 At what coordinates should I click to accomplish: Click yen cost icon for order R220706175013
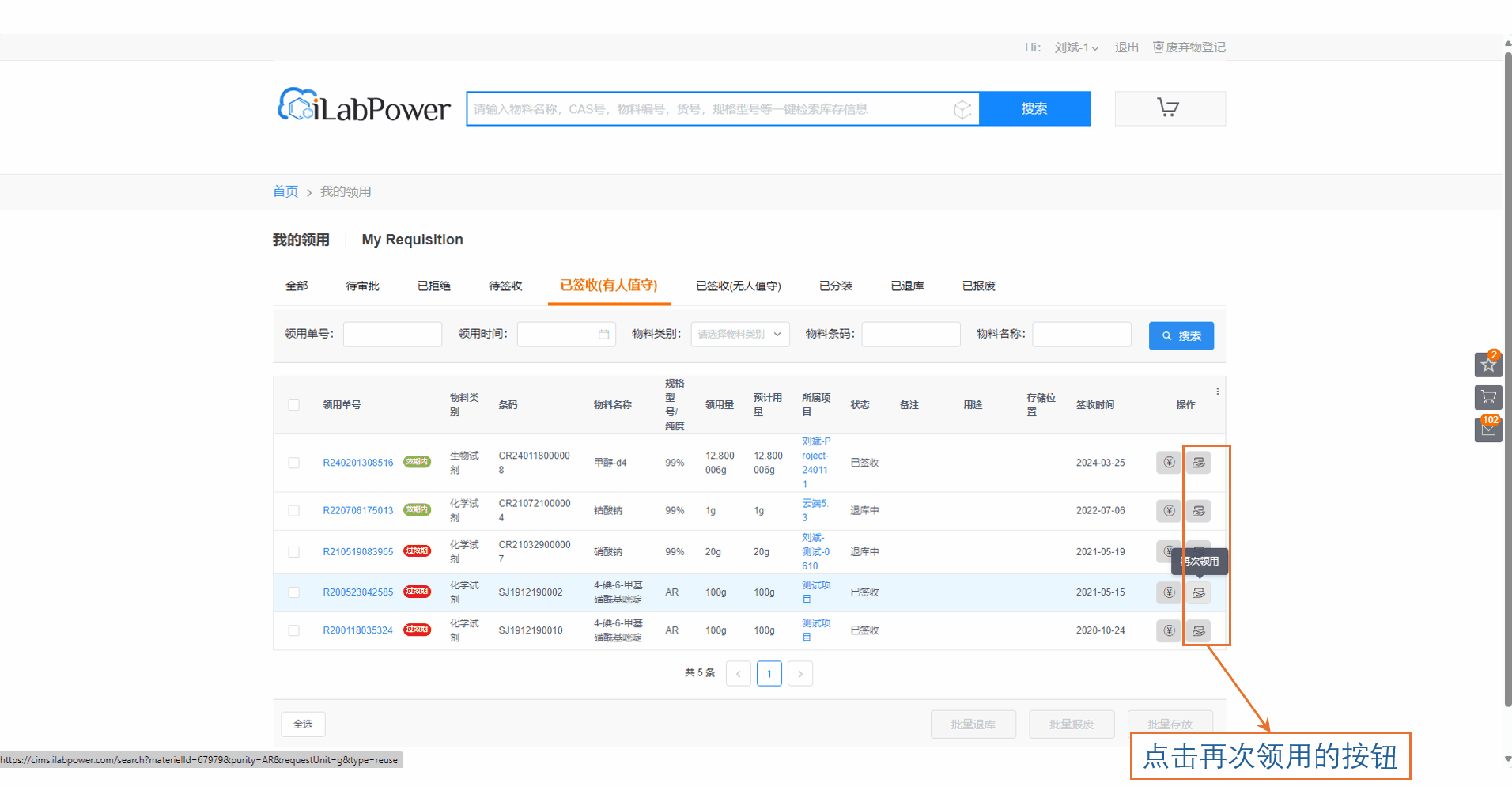pyautogui.click(x=1168, y=511)
